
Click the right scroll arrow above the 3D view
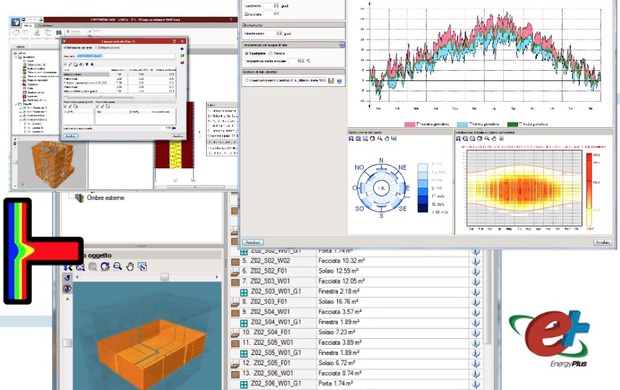[216, 277]
